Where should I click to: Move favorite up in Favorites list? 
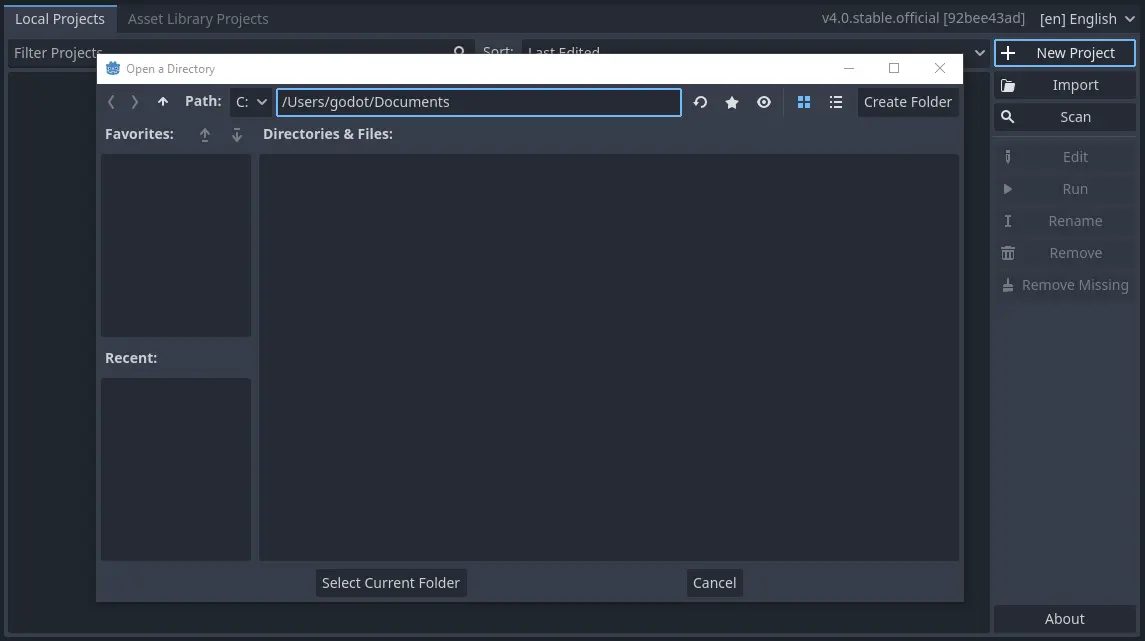click(205, 134)
